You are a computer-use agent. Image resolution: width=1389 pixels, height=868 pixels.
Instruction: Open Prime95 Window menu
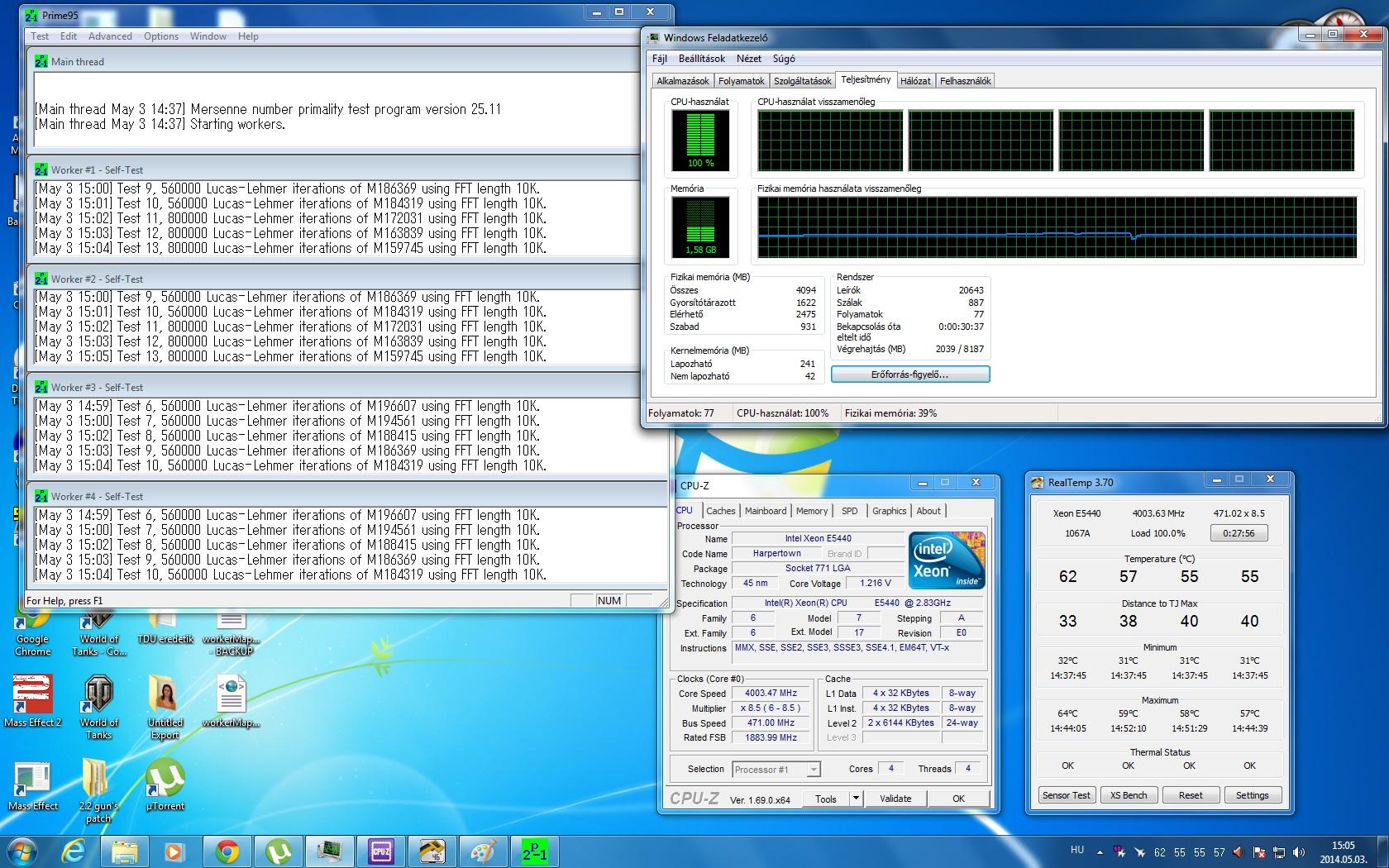click(208, 36)
